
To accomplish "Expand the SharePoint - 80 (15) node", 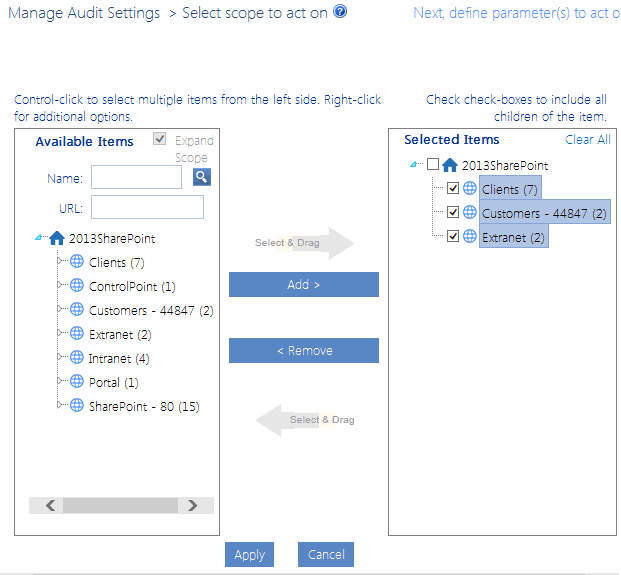I will point(60,406).
